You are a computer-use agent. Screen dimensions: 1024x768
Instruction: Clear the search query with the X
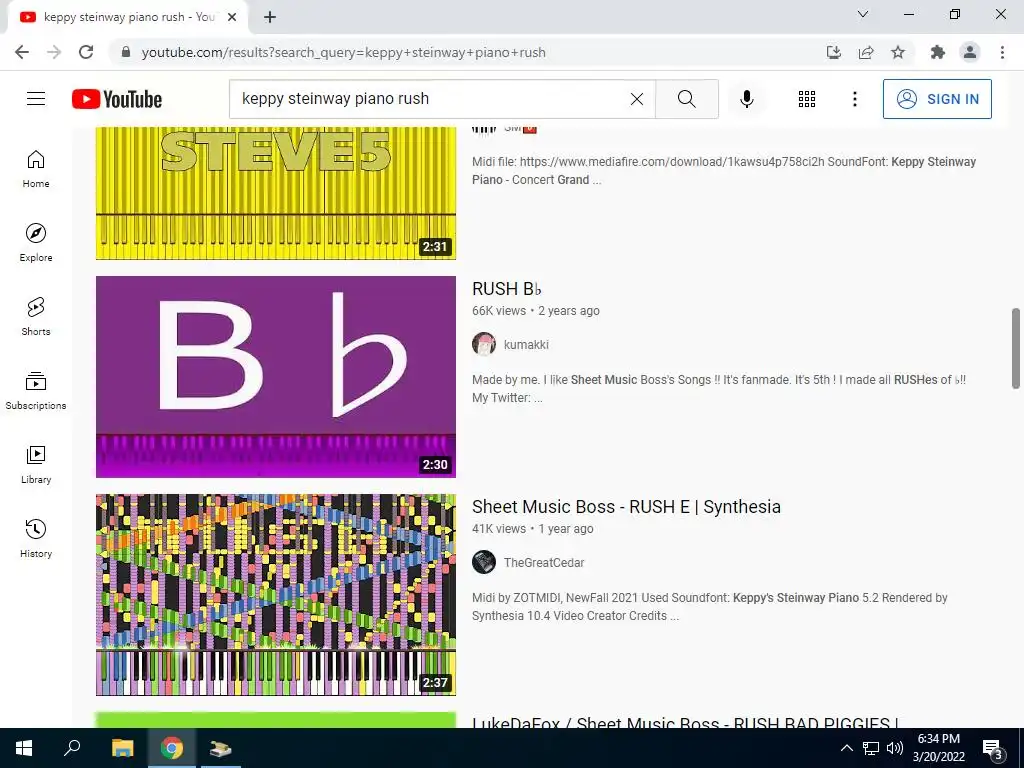637,99
